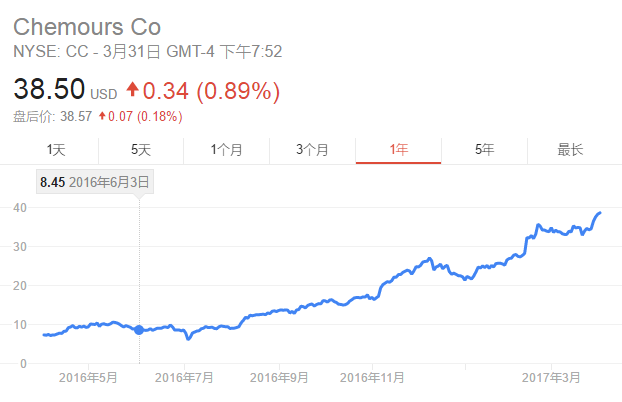Click the 40 y-axis gridline label

[x=18, y=207]
